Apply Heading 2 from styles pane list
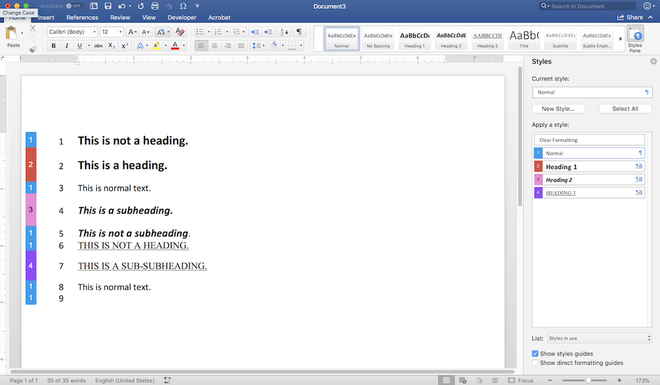This screenshot has height=385, width=660. pos(589,180)
